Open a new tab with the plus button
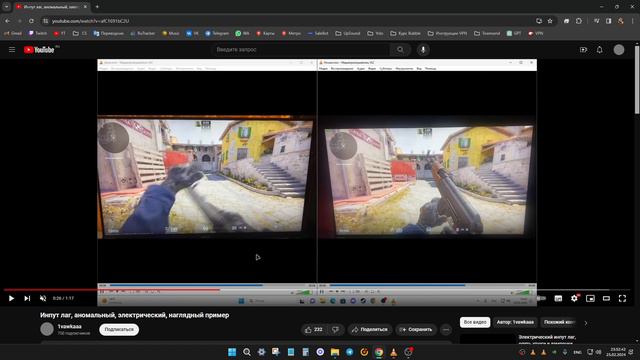 97,7
